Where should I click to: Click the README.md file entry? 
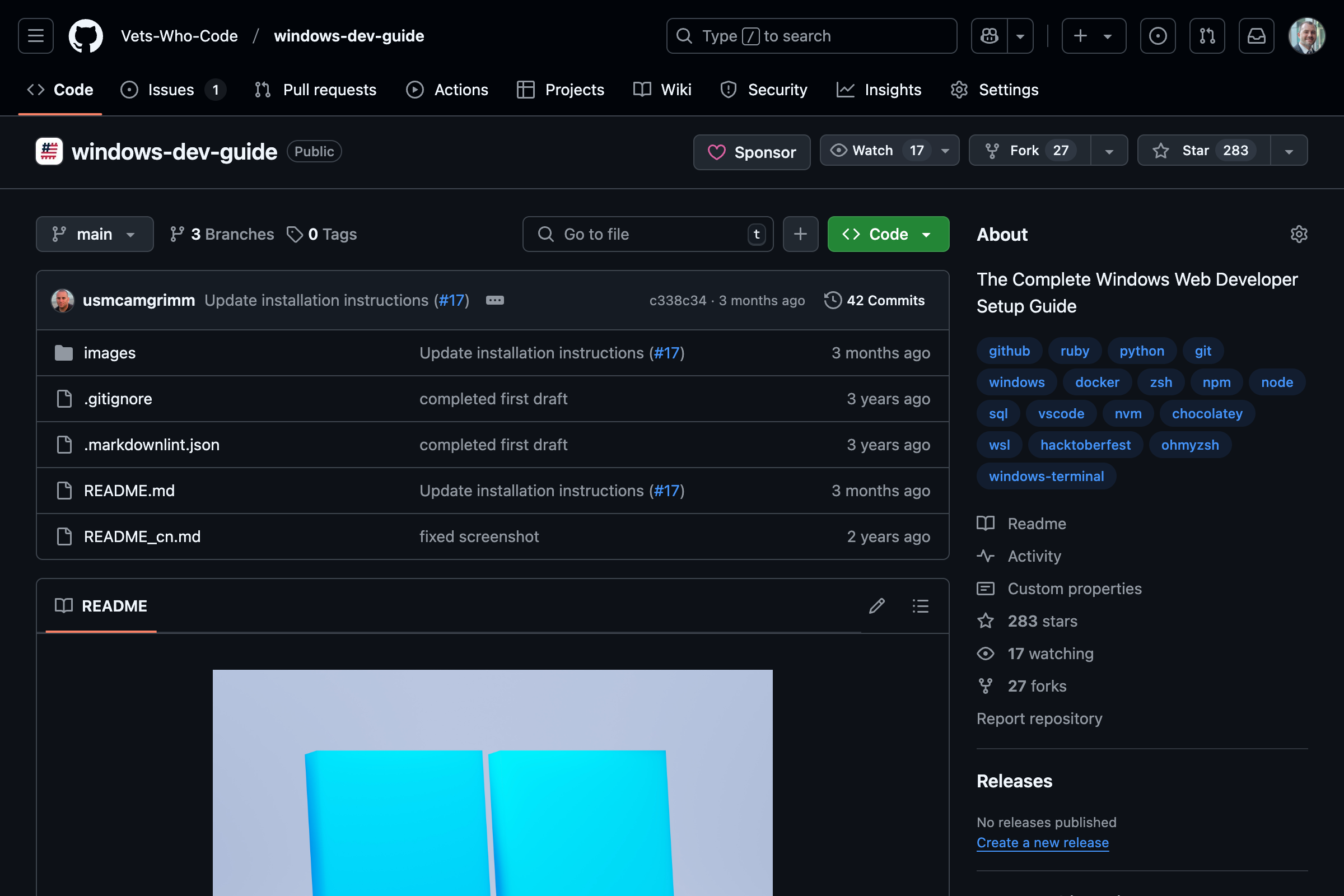128,490
